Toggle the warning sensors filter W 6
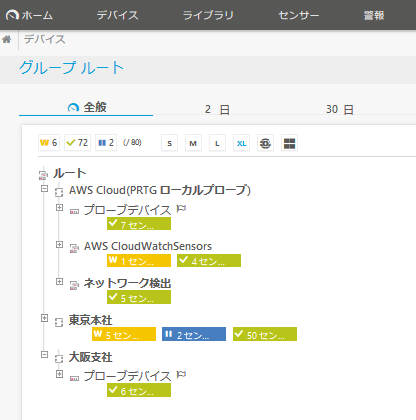Image resolution: width=416 pixels, height=420 pixels. [49, 143]
